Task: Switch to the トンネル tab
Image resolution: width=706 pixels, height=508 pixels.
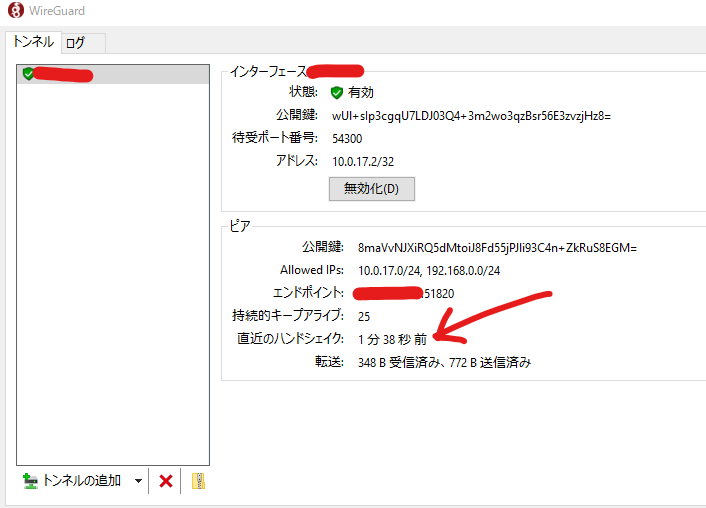Action: coord(33,42)
